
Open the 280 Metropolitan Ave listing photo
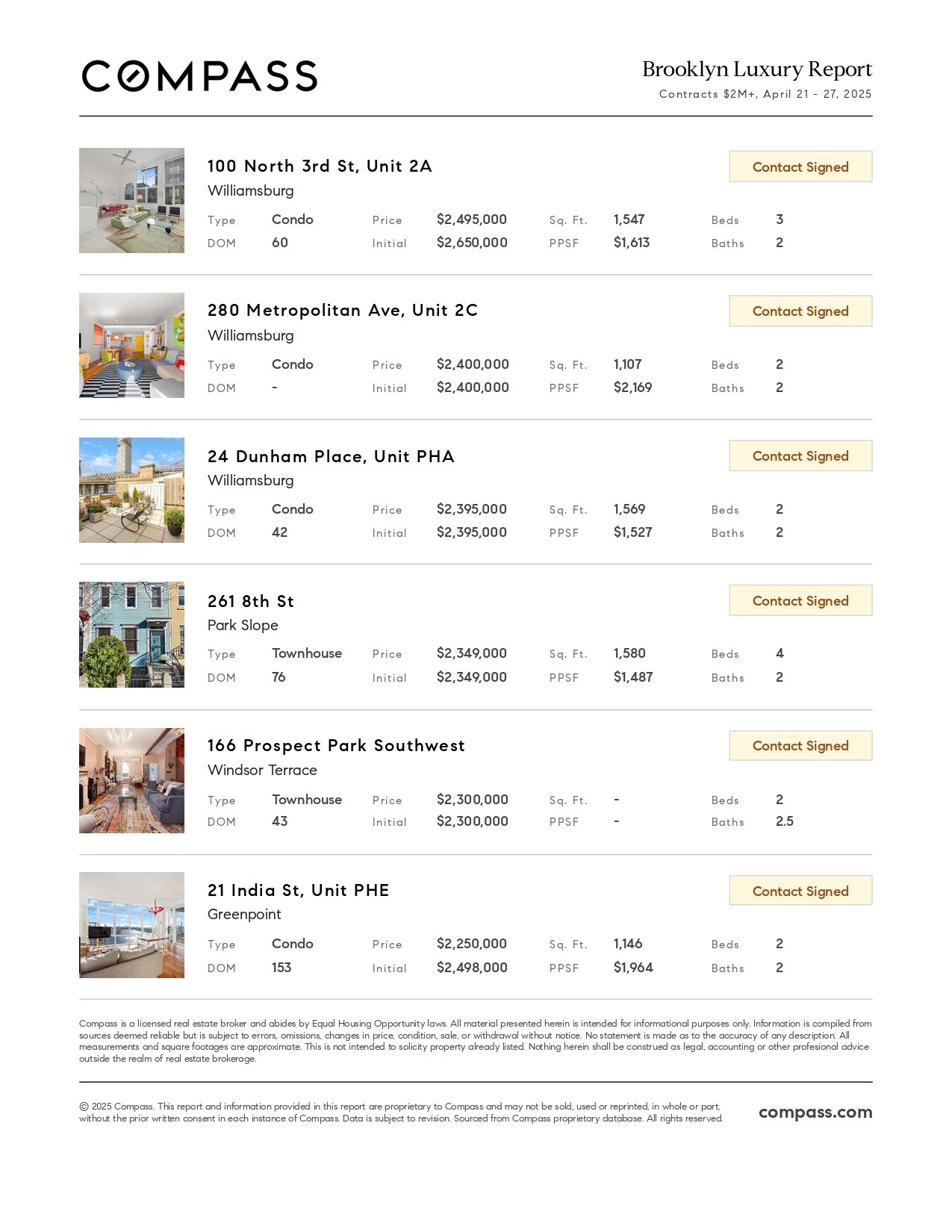pyautogui.click(x=131, y=345)
